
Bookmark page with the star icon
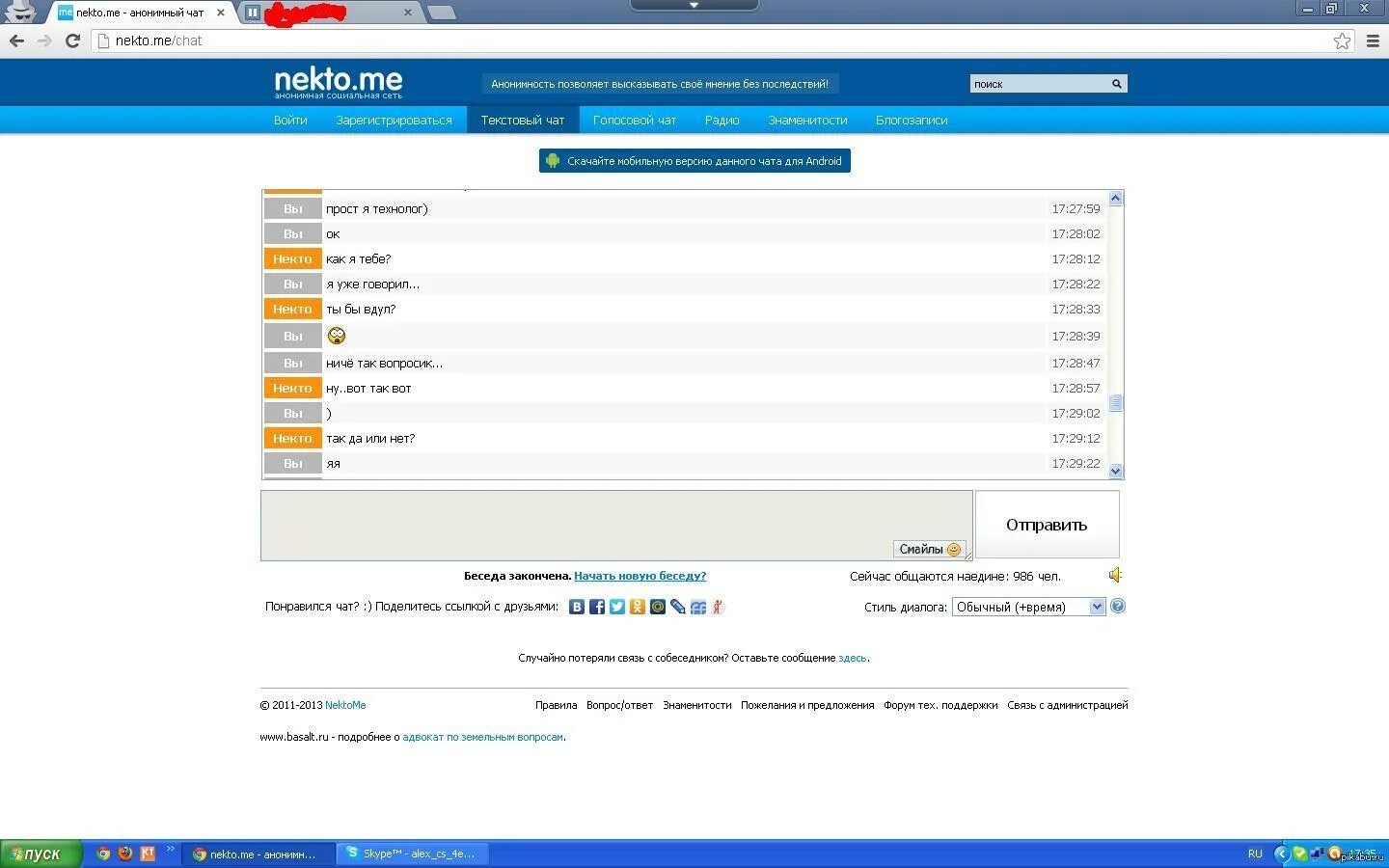tap(1342, 41)
